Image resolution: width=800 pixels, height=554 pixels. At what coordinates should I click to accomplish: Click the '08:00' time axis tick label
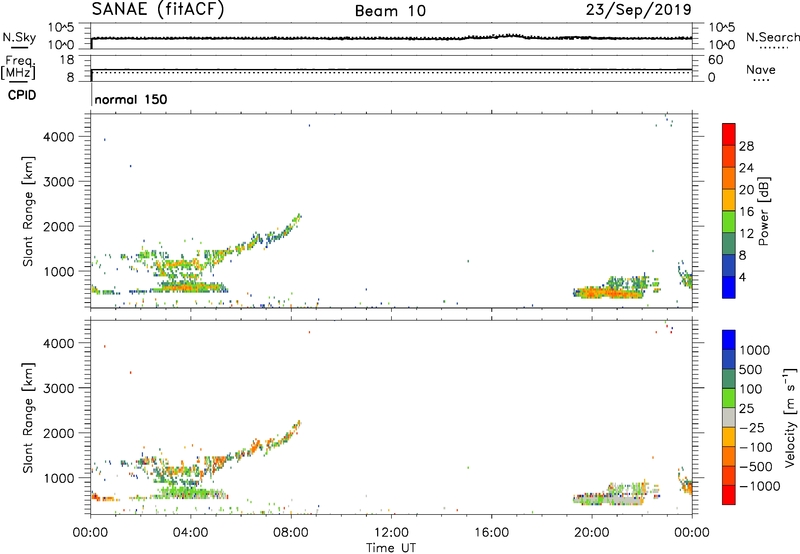point(290,533)
